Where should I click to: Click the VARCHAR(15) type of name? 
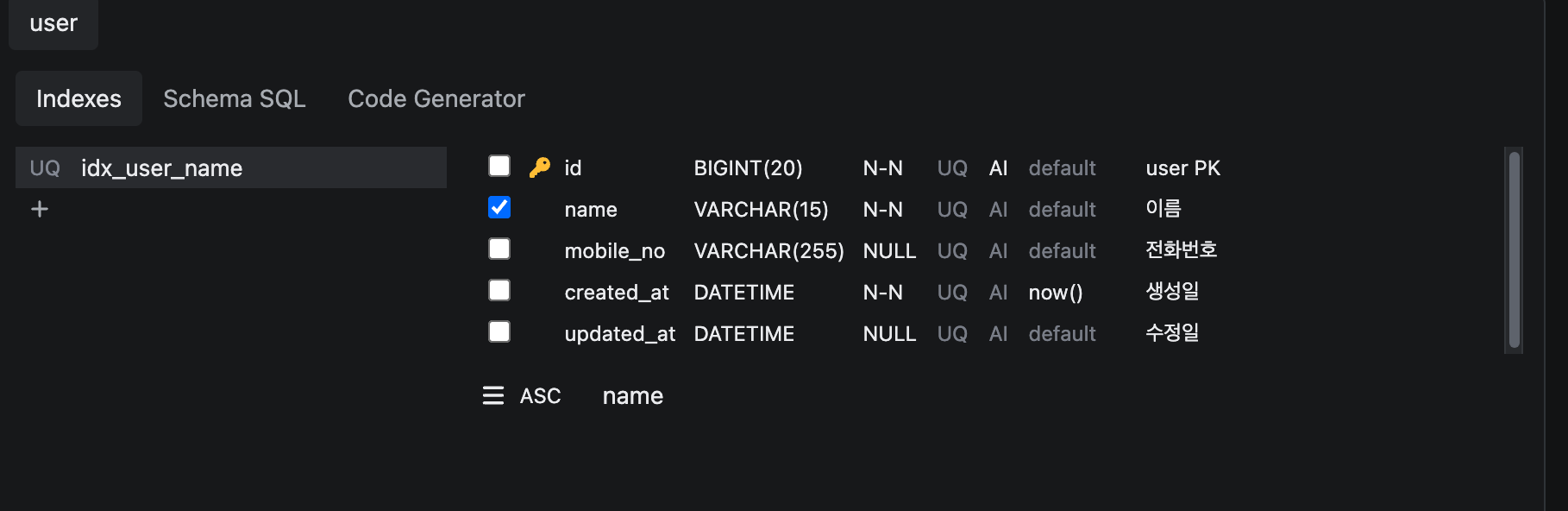(x=761, y=210)
